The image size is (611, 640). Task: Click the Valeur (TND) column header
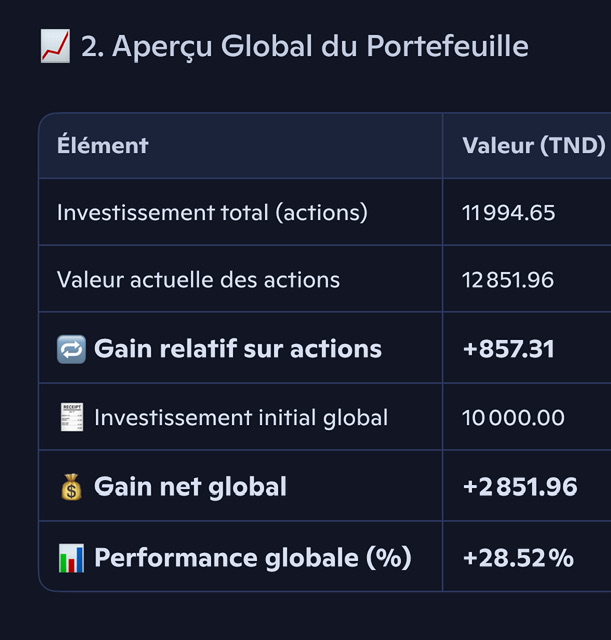534,145
